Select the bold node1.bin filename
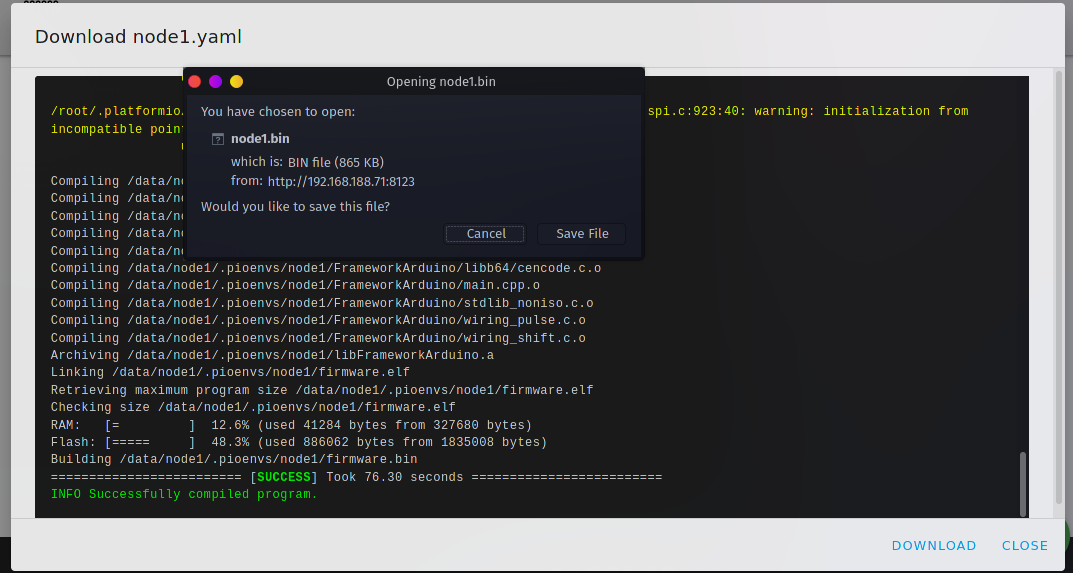 (260, 139)
